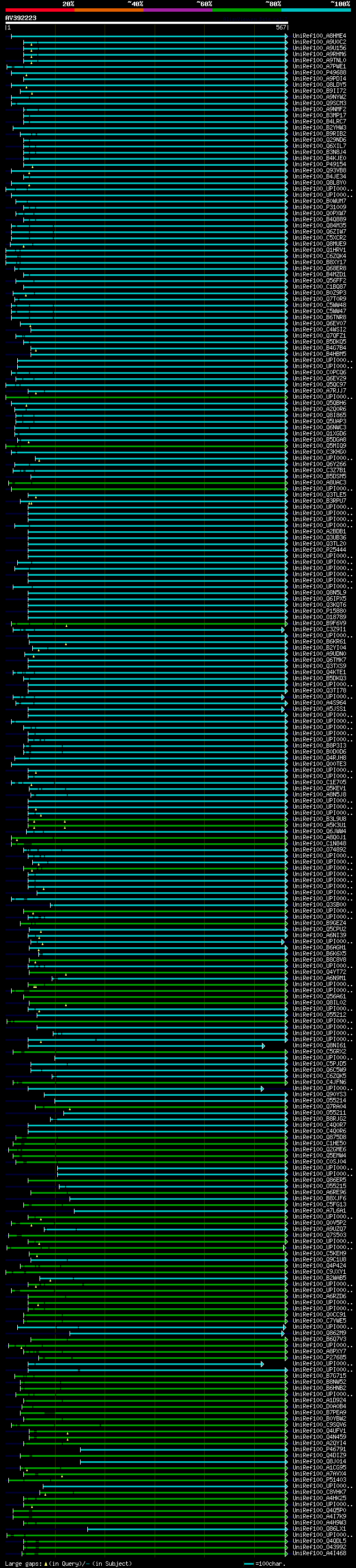Screen dimensions: 356x1568
Task: Click hit name UniRef100_C5XCR2
Action: [x=319, y=238]
